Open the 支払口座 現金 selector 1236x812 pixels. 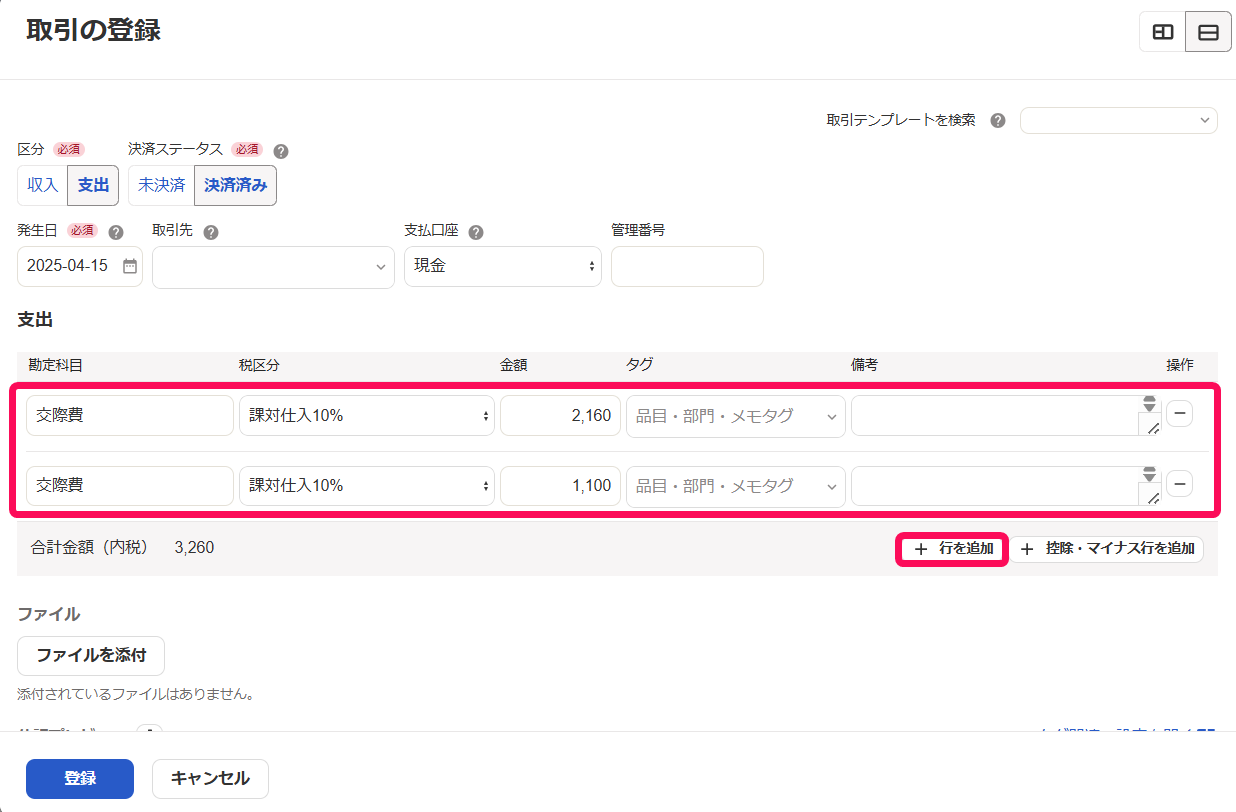click(x=503, y=266)
